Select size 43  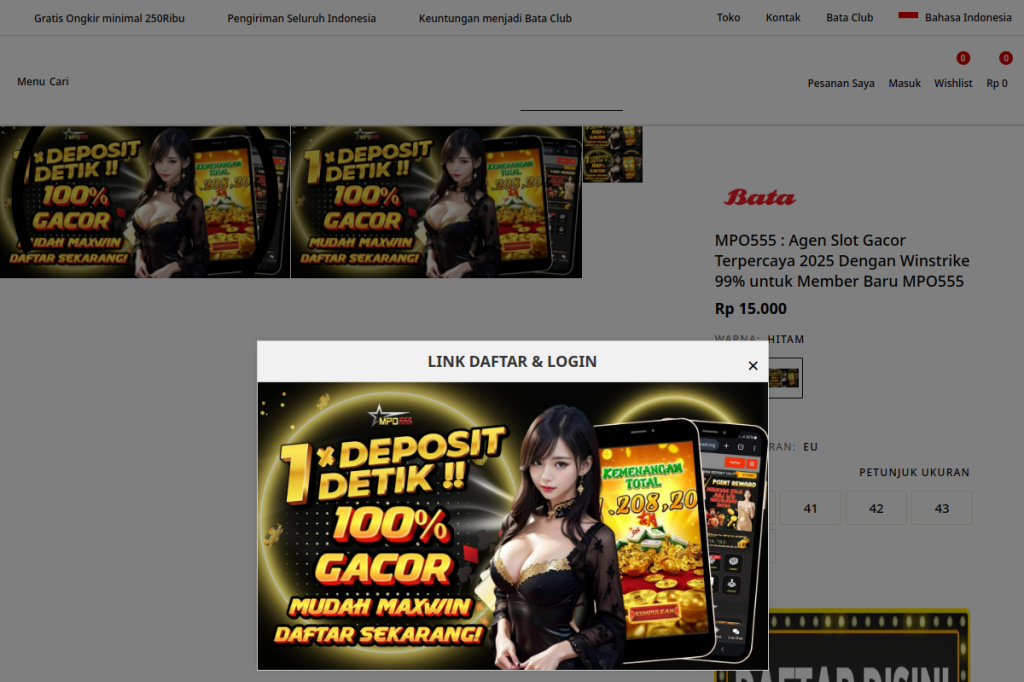tap(941, 508)
